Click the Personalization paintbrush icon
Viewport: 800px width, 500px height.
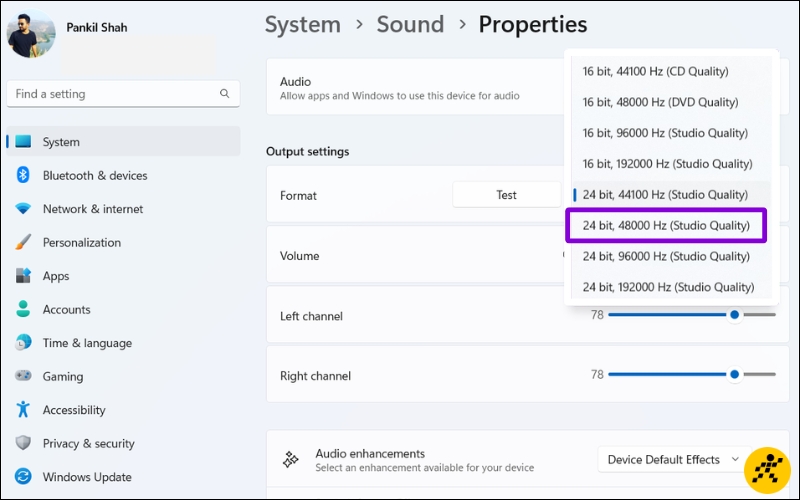(x=23, y=242)
